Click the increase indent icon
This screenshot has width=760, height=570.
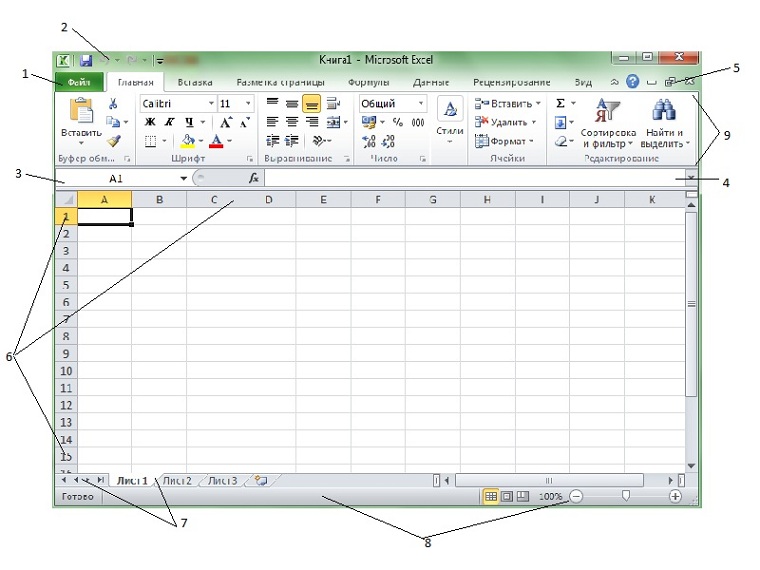tap(291, 141)
